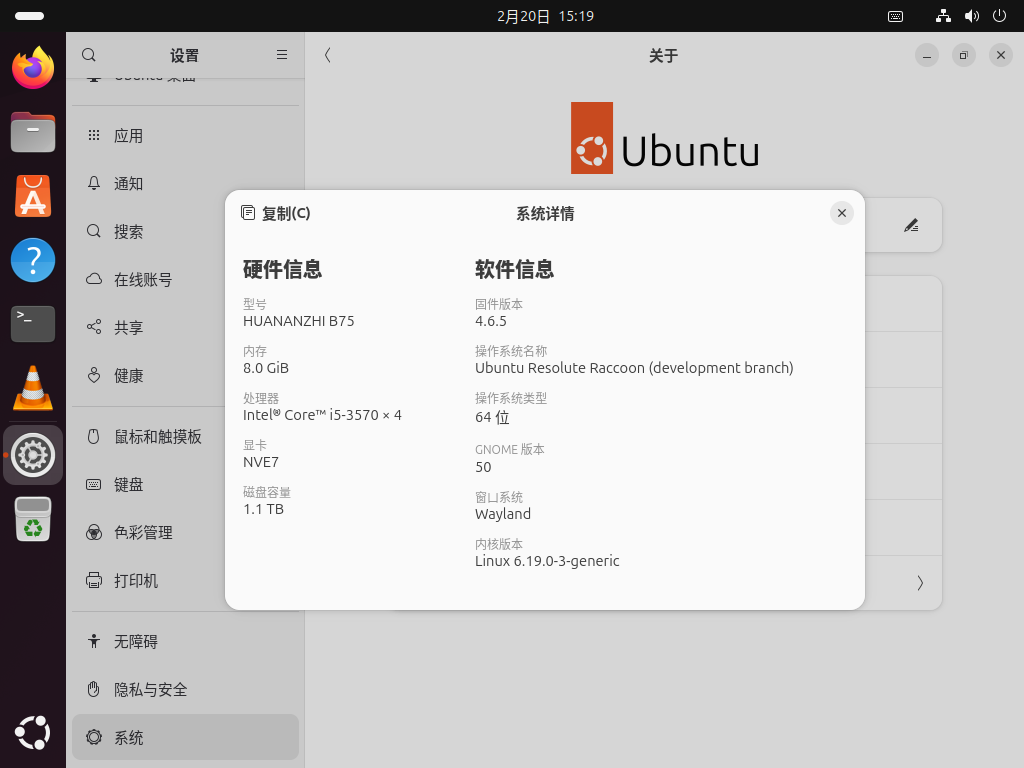Open Firefox from the dock

[x=33, y=68]
